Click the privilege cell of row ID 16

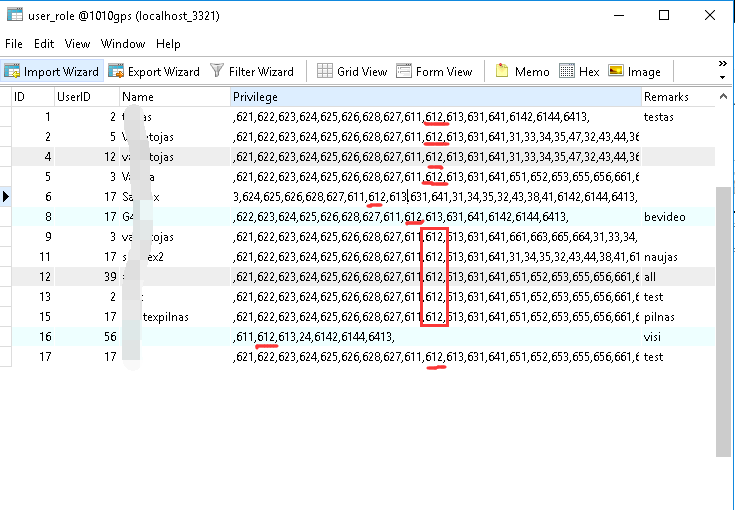tap(436, 337)
